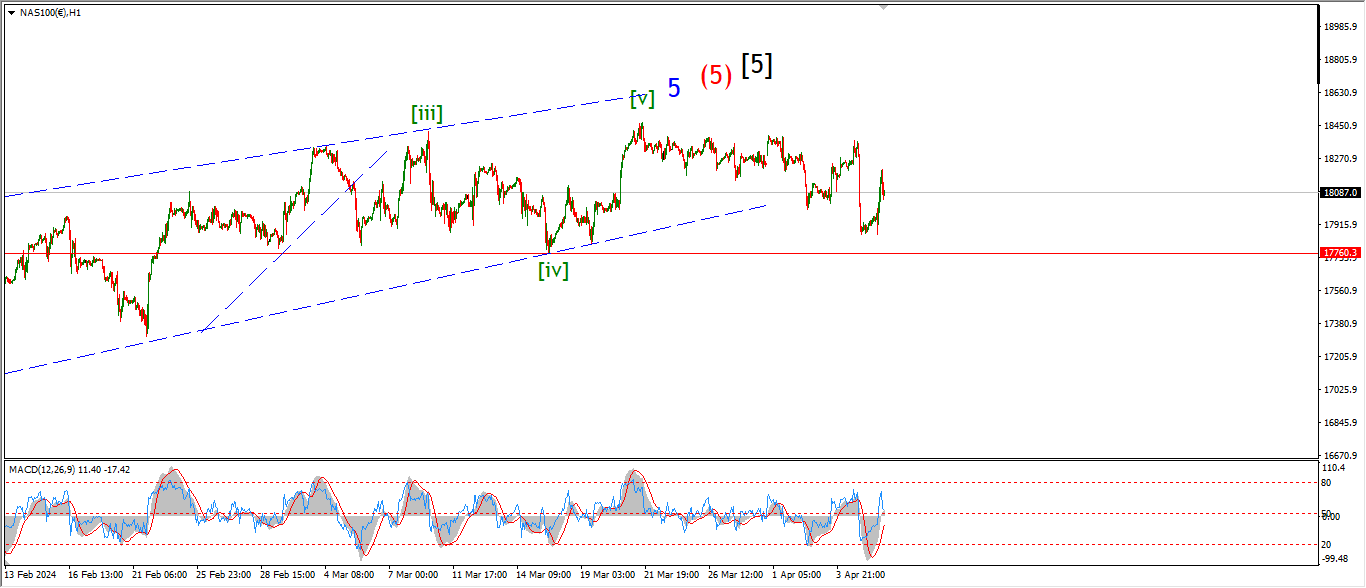Screen dimensions: 1366x588
Task: Click the red (5) wave label
Action: point(716,76)
